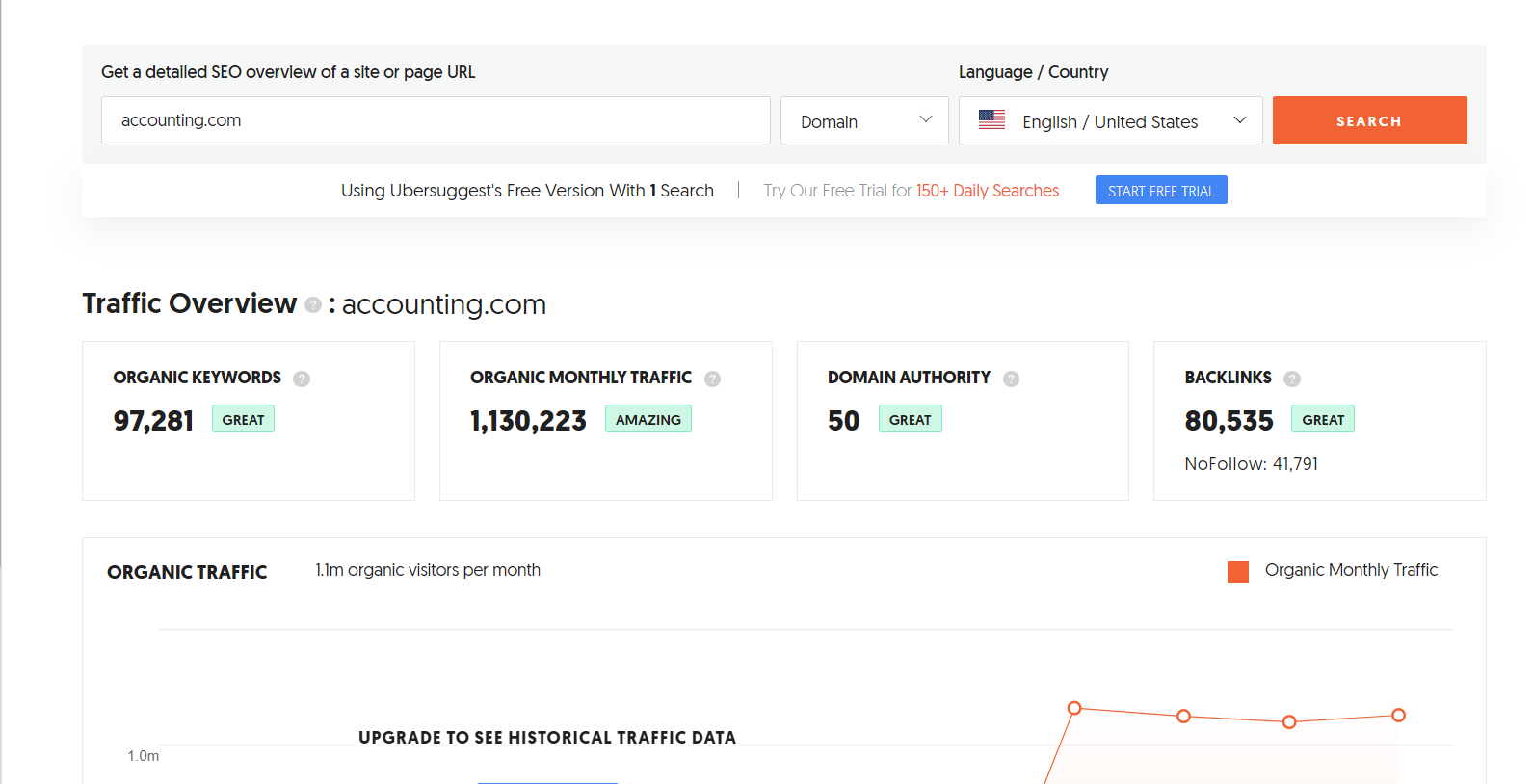The height and width of the screenshot is (784, 1533).
Task: Open the Domain type dropdown
Action: coord(864,120)
